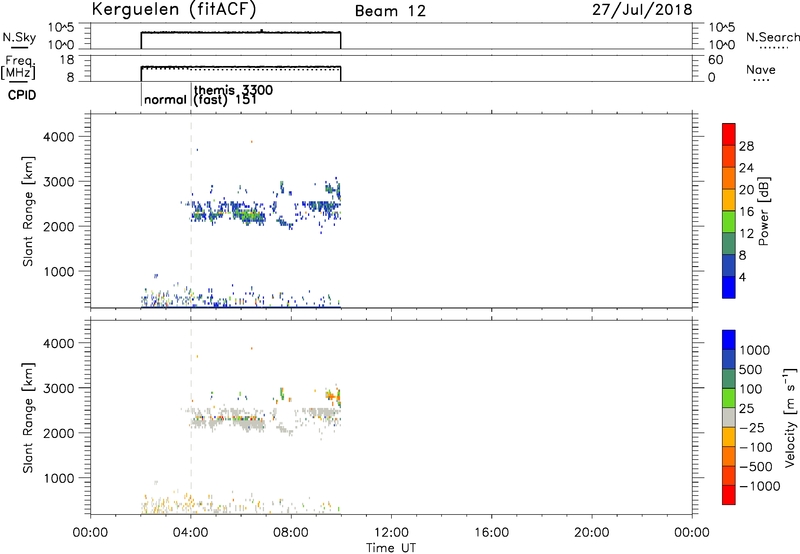Click the 'Power [dB]' colorbar title
The width and height of the screenshot is (800, 554).
point(763,211)
